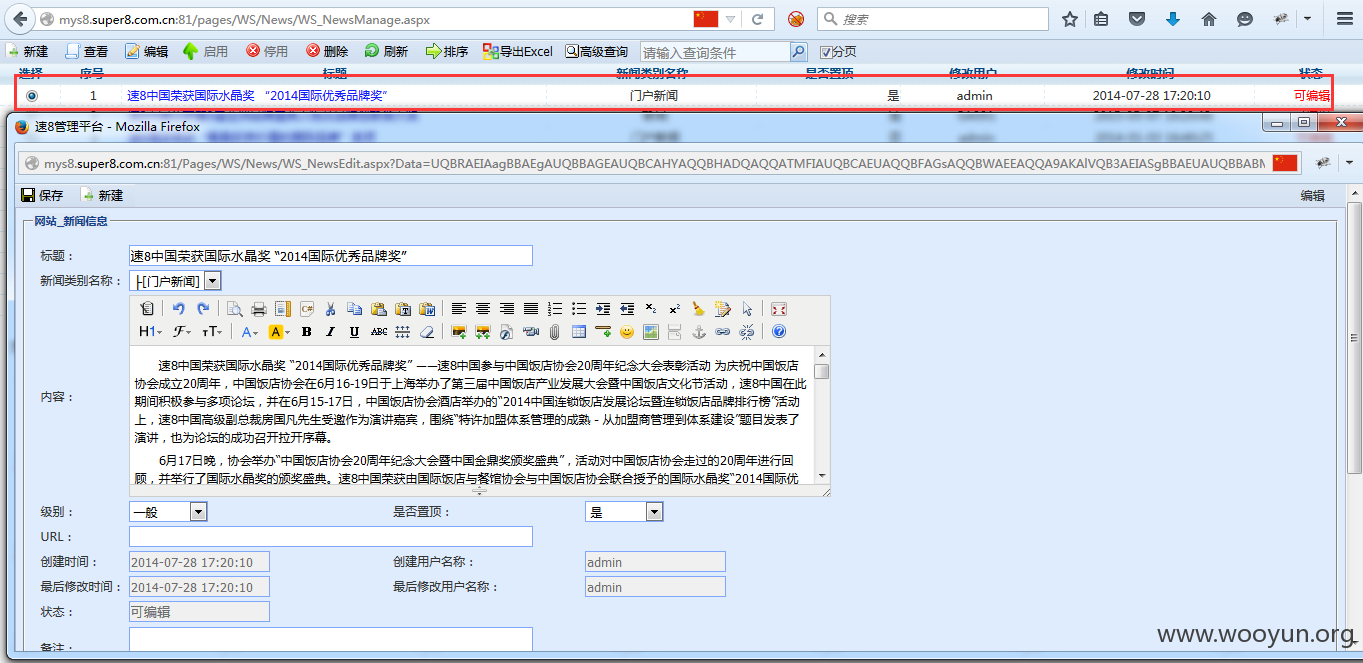1363x663 pixels.
Task: Open the text background highlight color
Action: point(279,331)
